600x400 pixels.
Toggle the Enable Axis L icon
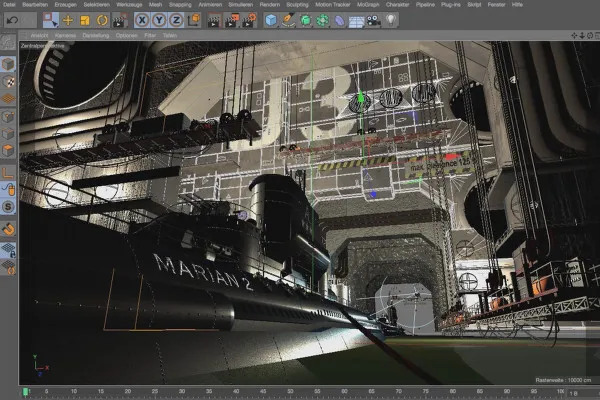click(8, 173)
